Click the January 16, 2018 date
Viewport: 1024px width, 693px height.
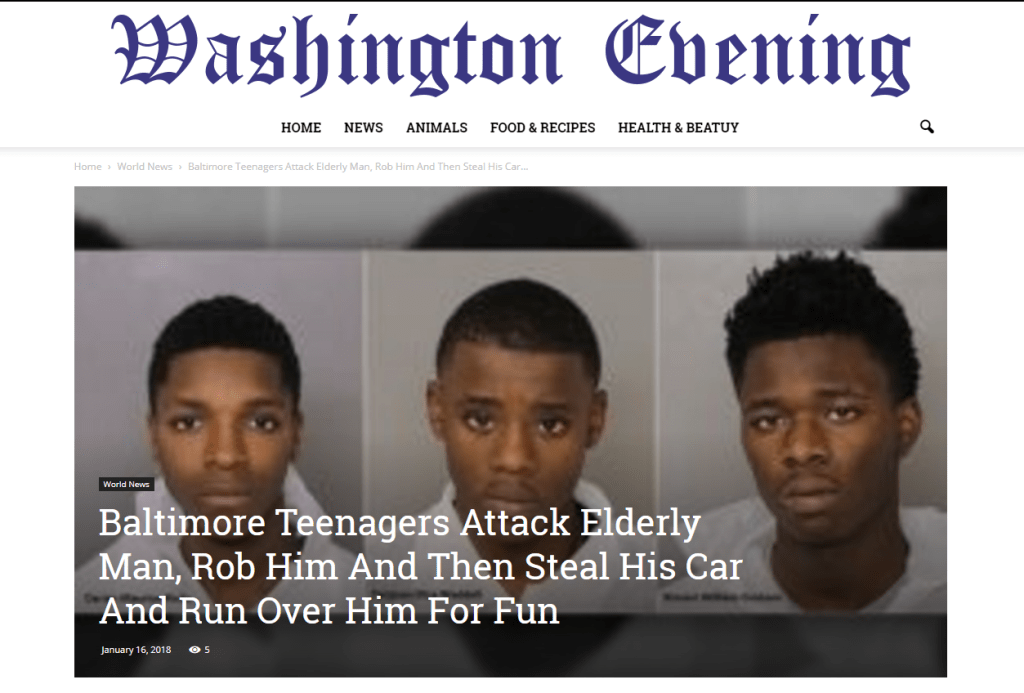tap(136, 650)
